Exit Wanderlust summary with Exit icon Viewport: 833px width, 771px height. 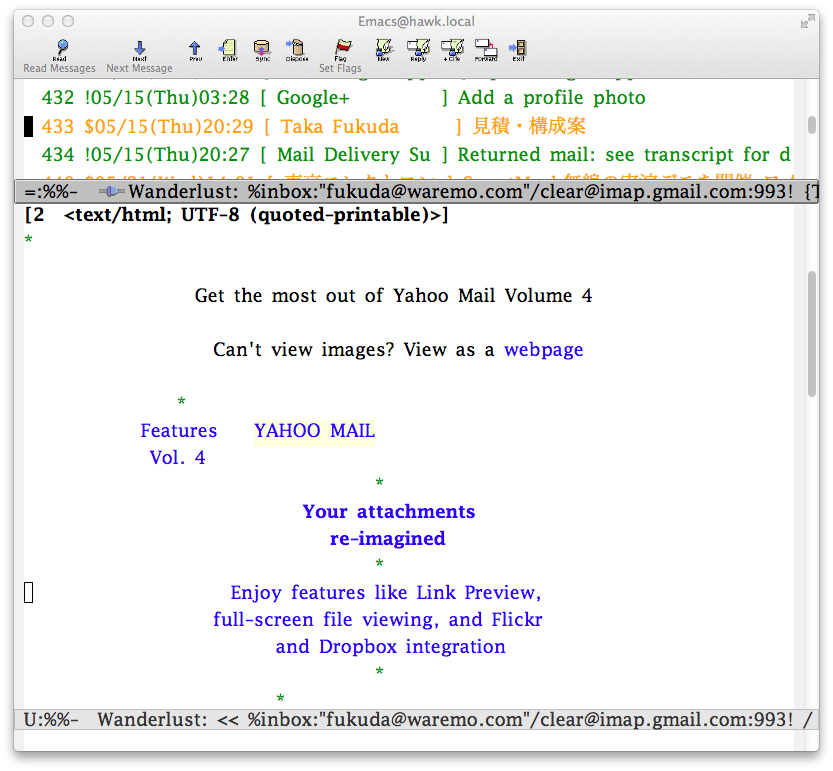518,50
